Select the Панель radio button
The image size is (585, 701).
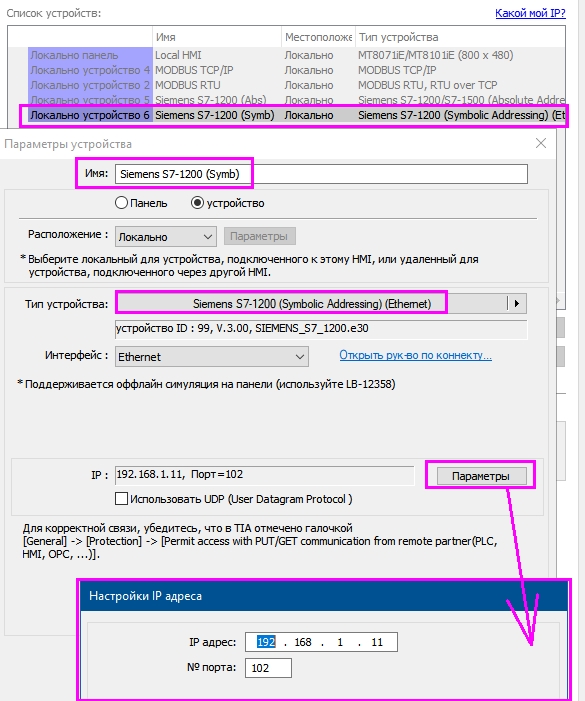[121, 203]
